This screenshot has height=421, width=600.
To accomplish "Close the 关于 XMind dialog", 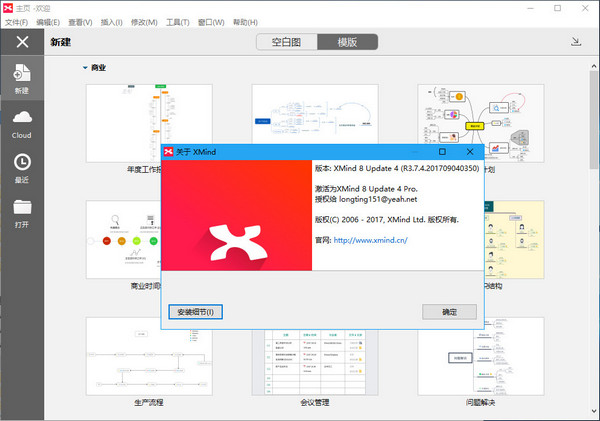I will click(x=470, y=152).
